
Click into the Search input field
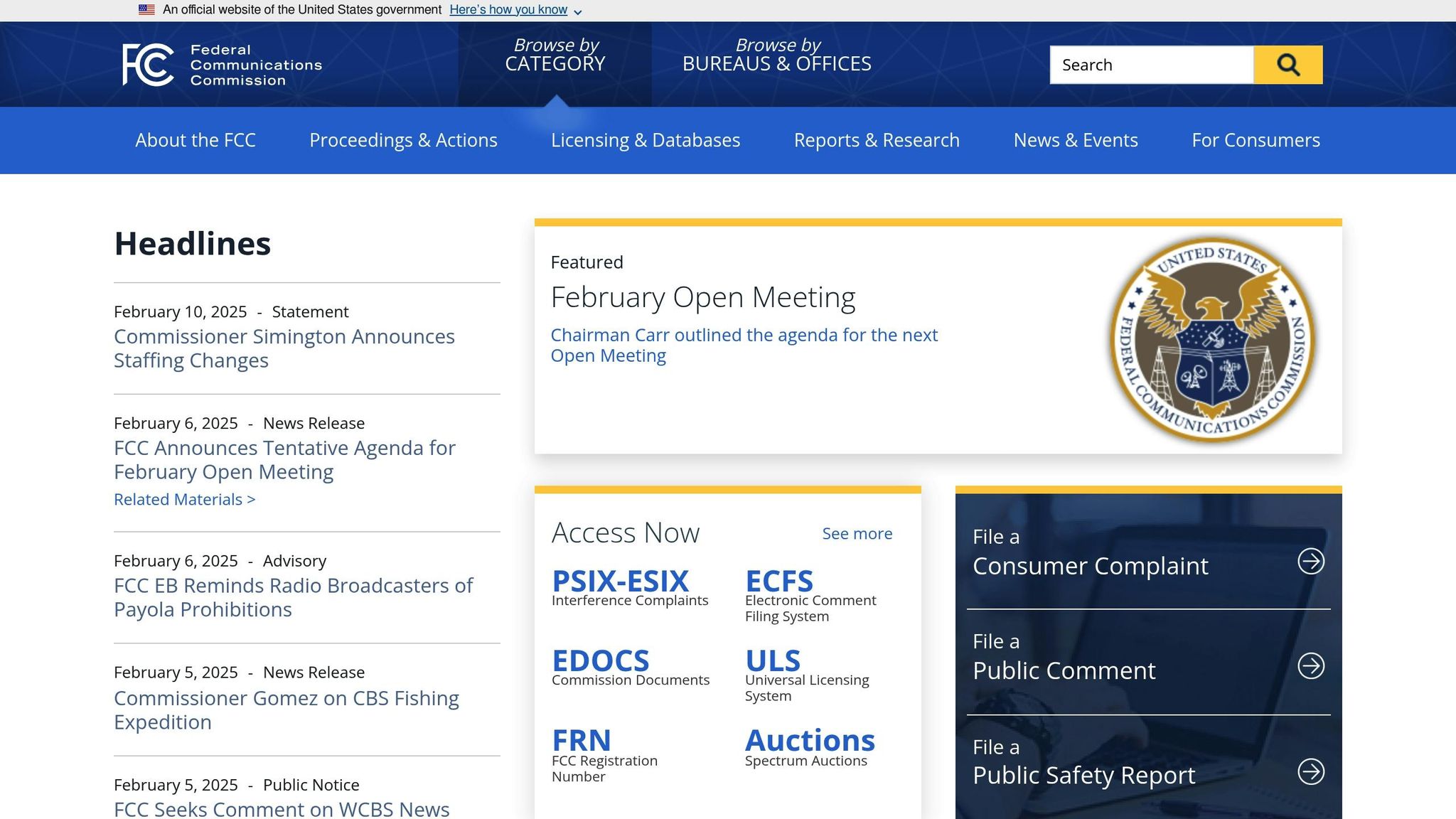click(1152, 65)
